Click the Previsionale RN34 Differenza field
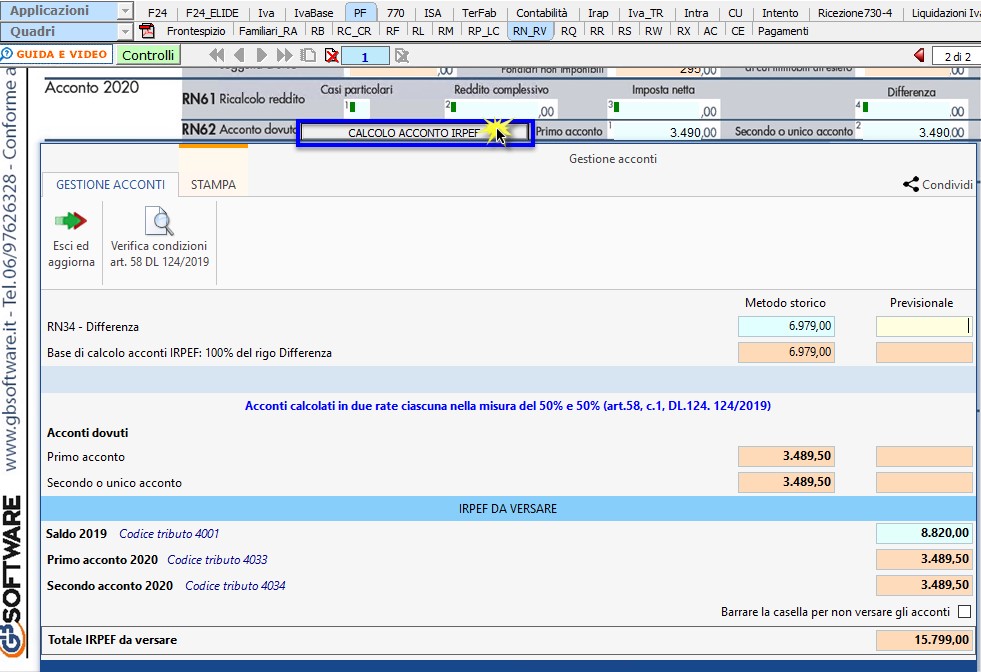 point(922,326)
